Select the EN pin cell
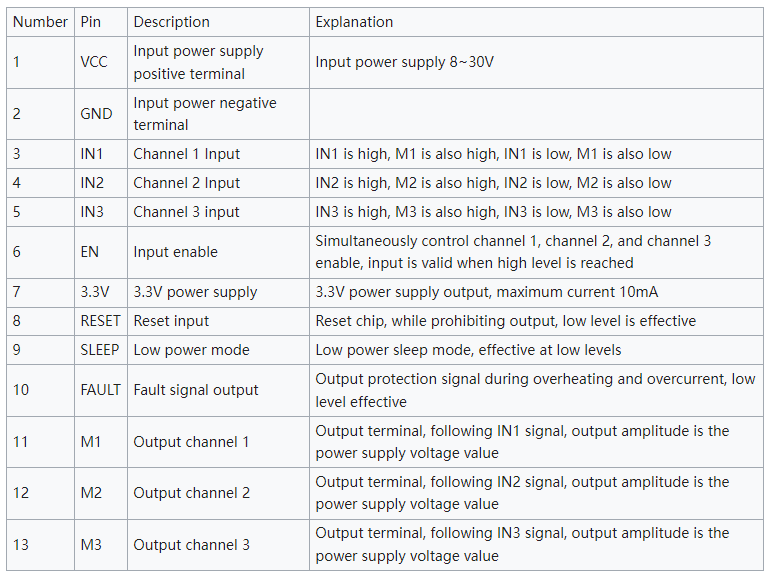The width and height of the screenshot is (772, 577). point(101,253)
